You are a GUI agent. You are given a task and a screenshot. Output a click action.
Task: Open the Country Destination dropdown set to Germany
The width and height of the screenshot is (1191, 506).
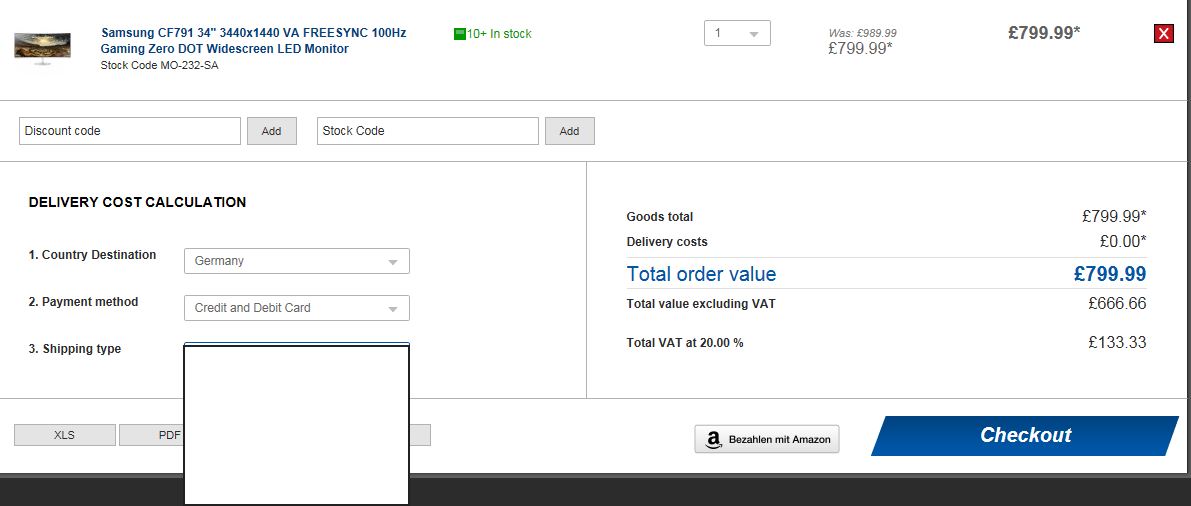(x=297, y=261)
